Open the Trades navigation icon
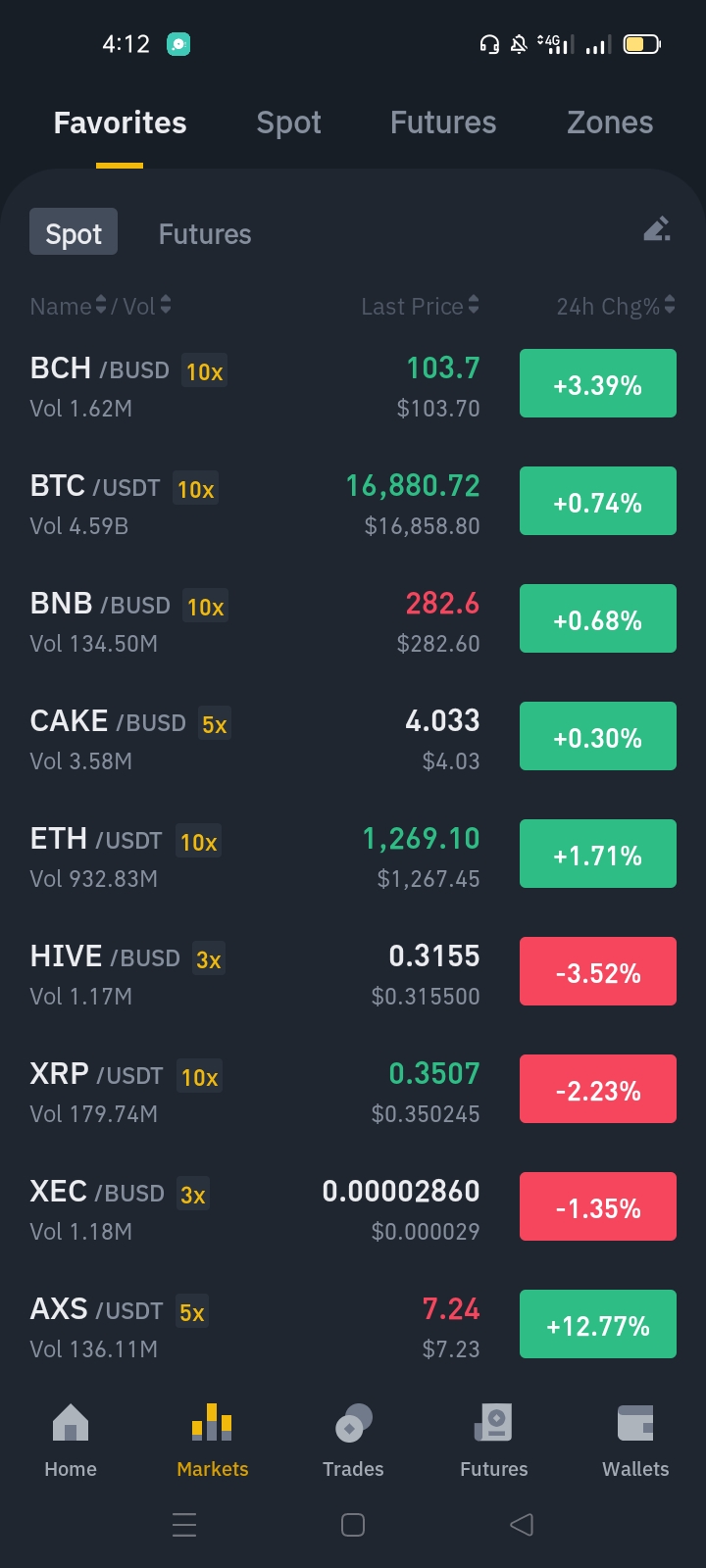 click(x=353, y=1423)
